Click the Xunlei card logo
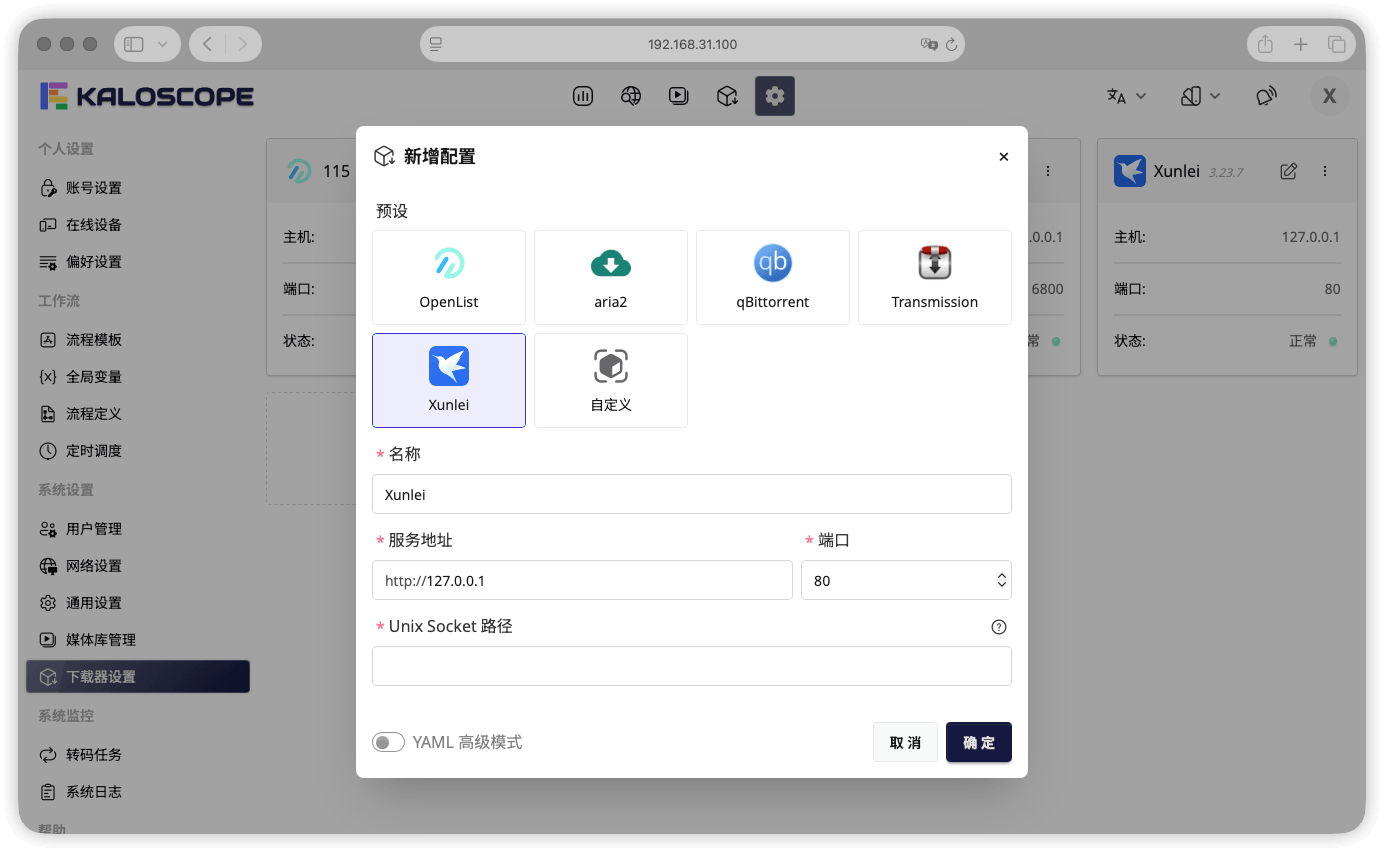Viewport: 1384px width, 852px height. pyautogui.click(x=1130, y=171)
